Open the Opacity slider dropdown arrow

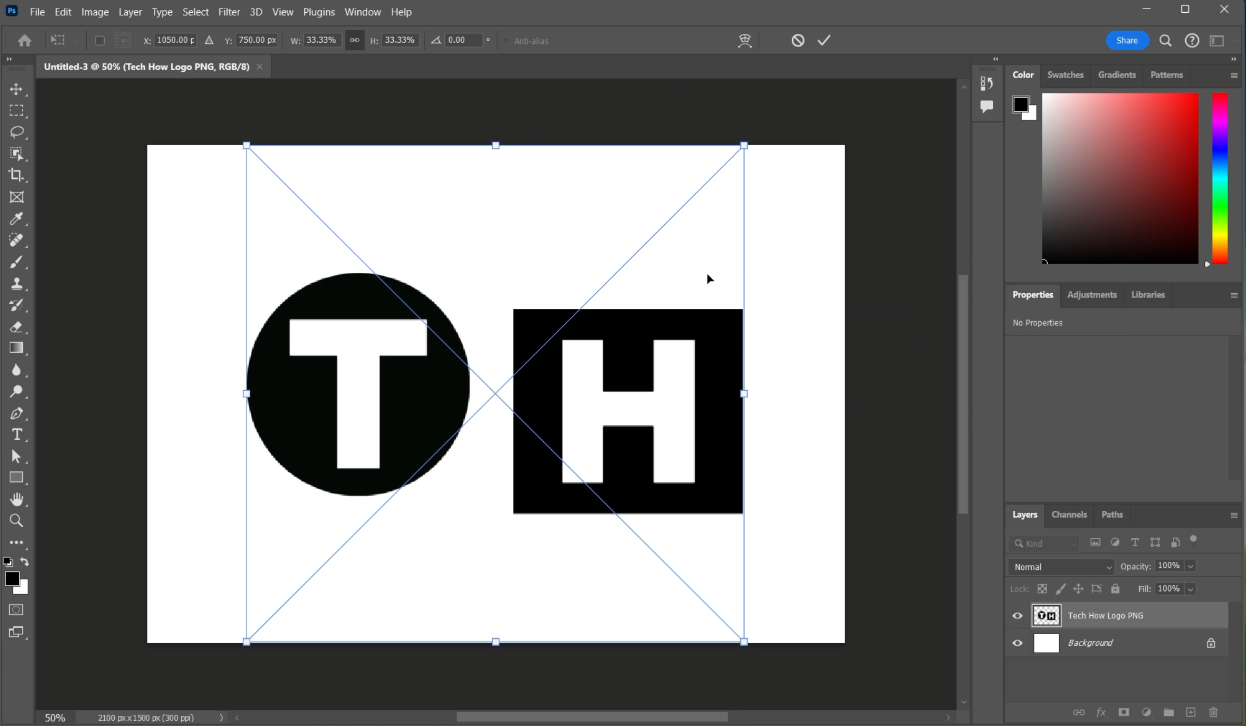pos(1190,567)
